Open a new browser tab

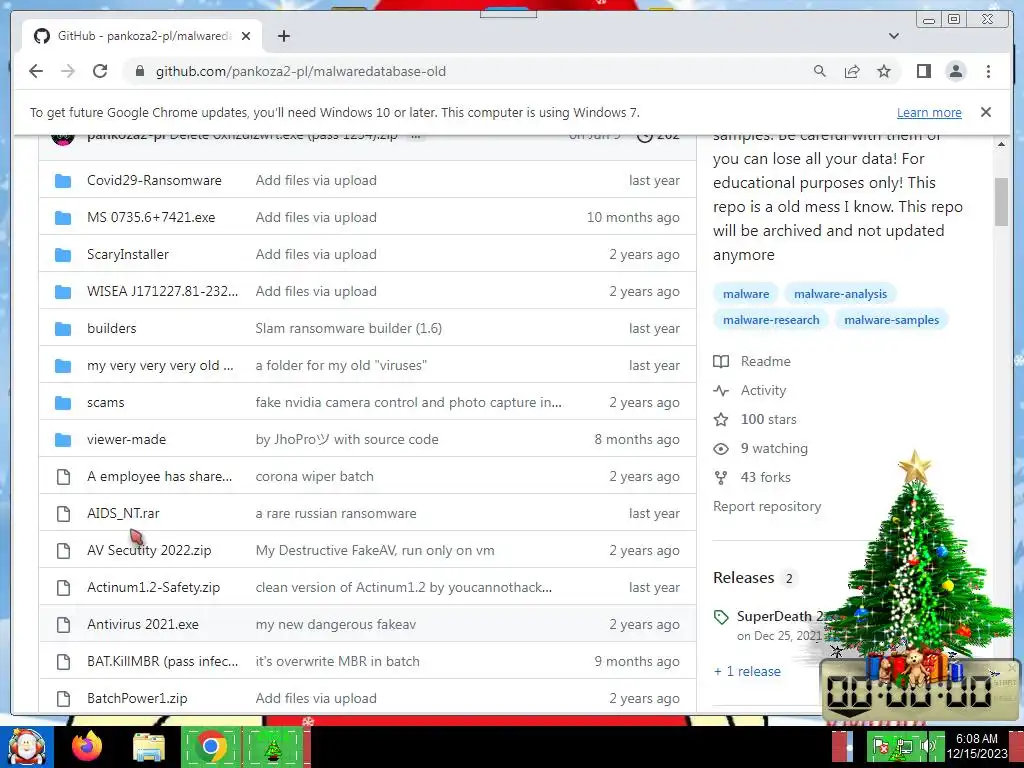(283, 36)
